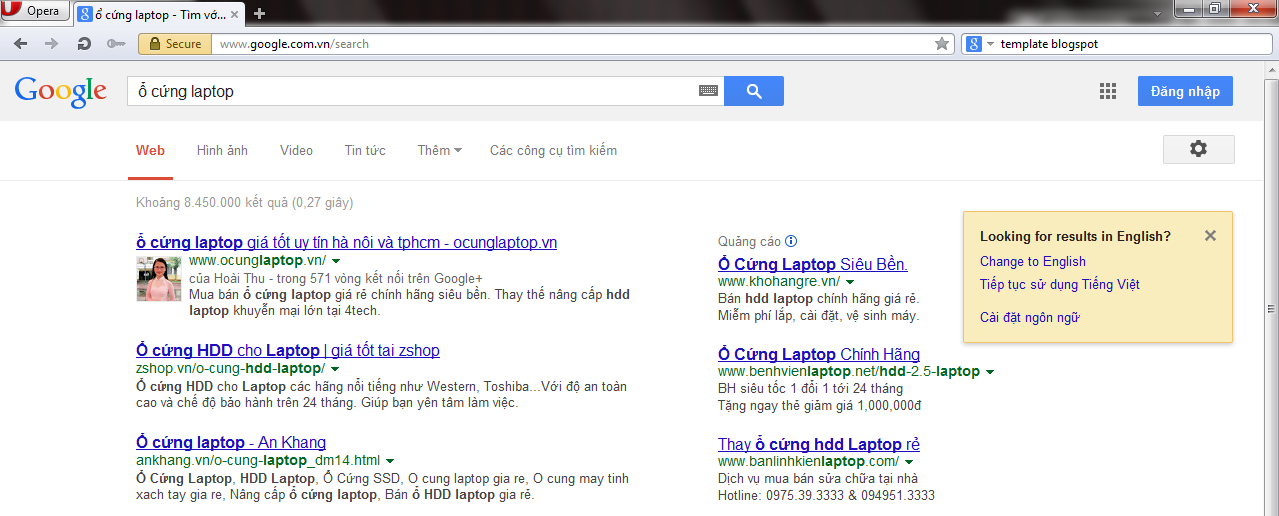Open the Google apps grid icon
1279x516 pixels.
(x=1107, y=91)
